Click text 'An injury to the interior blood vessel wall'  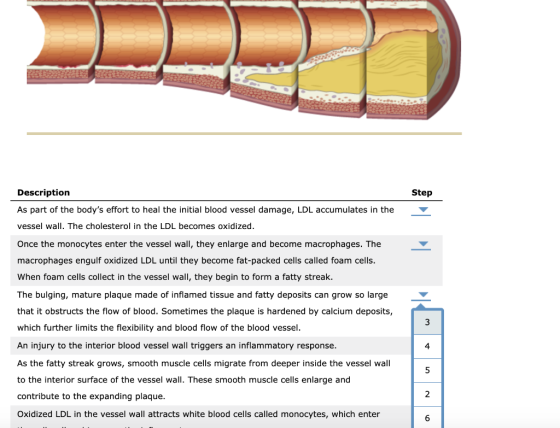(102, 346)
